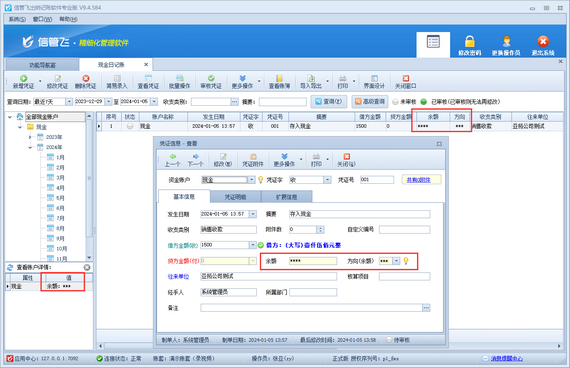This screenshot has height=368, width=570.
Task: Open the 系统 menu
Action: tap(17, 19)
